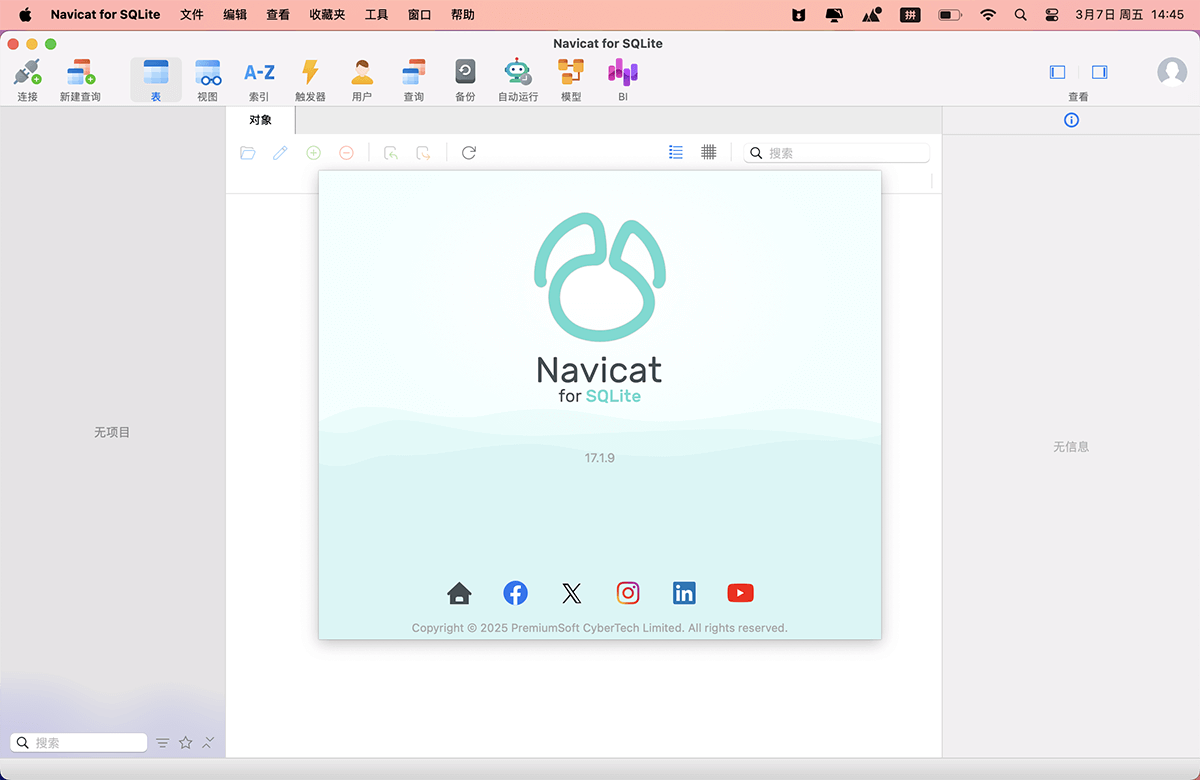Open the Instagram link icon
The width and height of the screenshot is (1200, 780).
point(628,593)
